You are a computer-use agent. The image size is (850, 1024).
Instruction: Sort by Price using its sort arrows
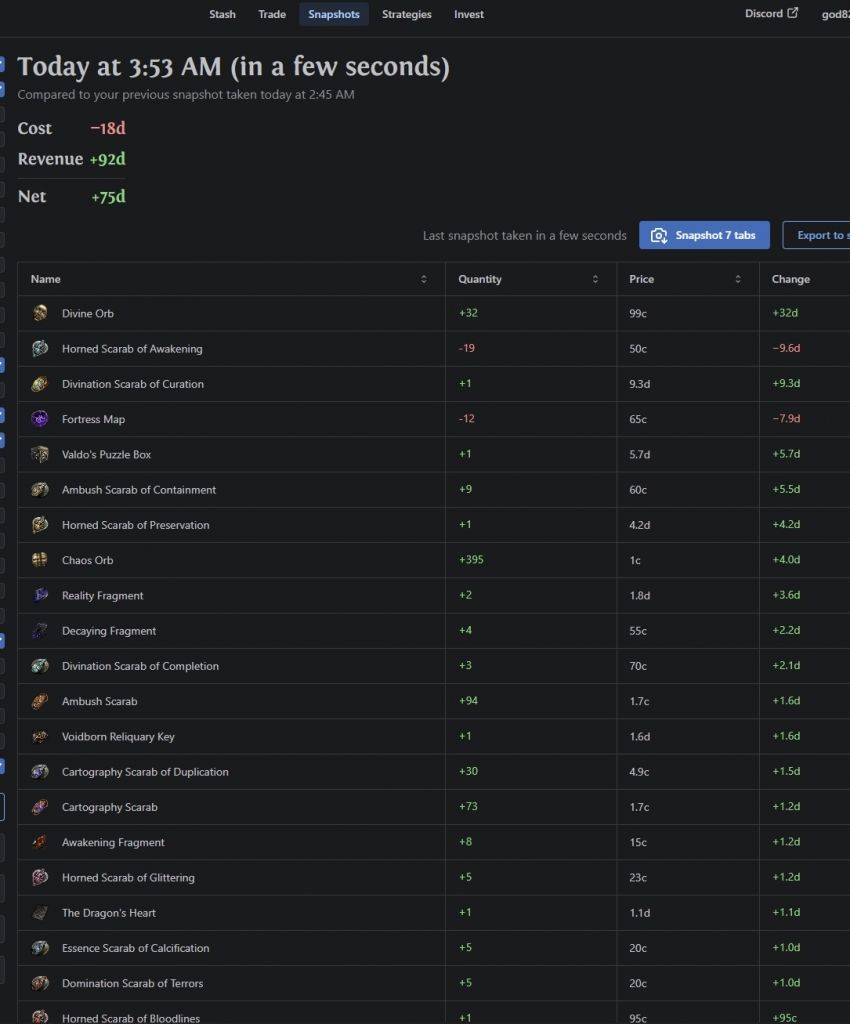tap(738, 279)
